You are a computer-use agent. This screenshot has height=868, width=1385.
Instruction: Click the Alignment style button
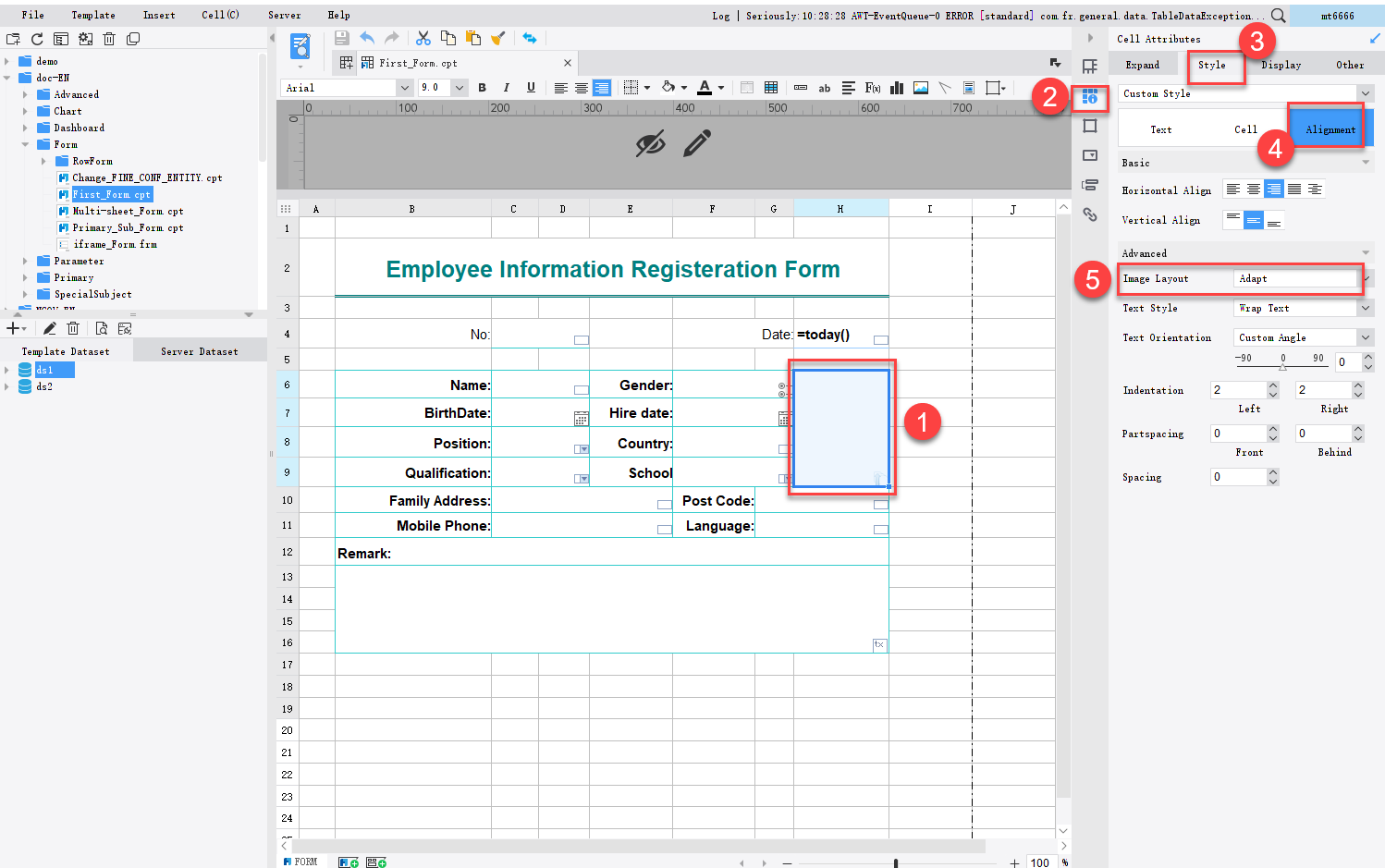click(1330, 129)
